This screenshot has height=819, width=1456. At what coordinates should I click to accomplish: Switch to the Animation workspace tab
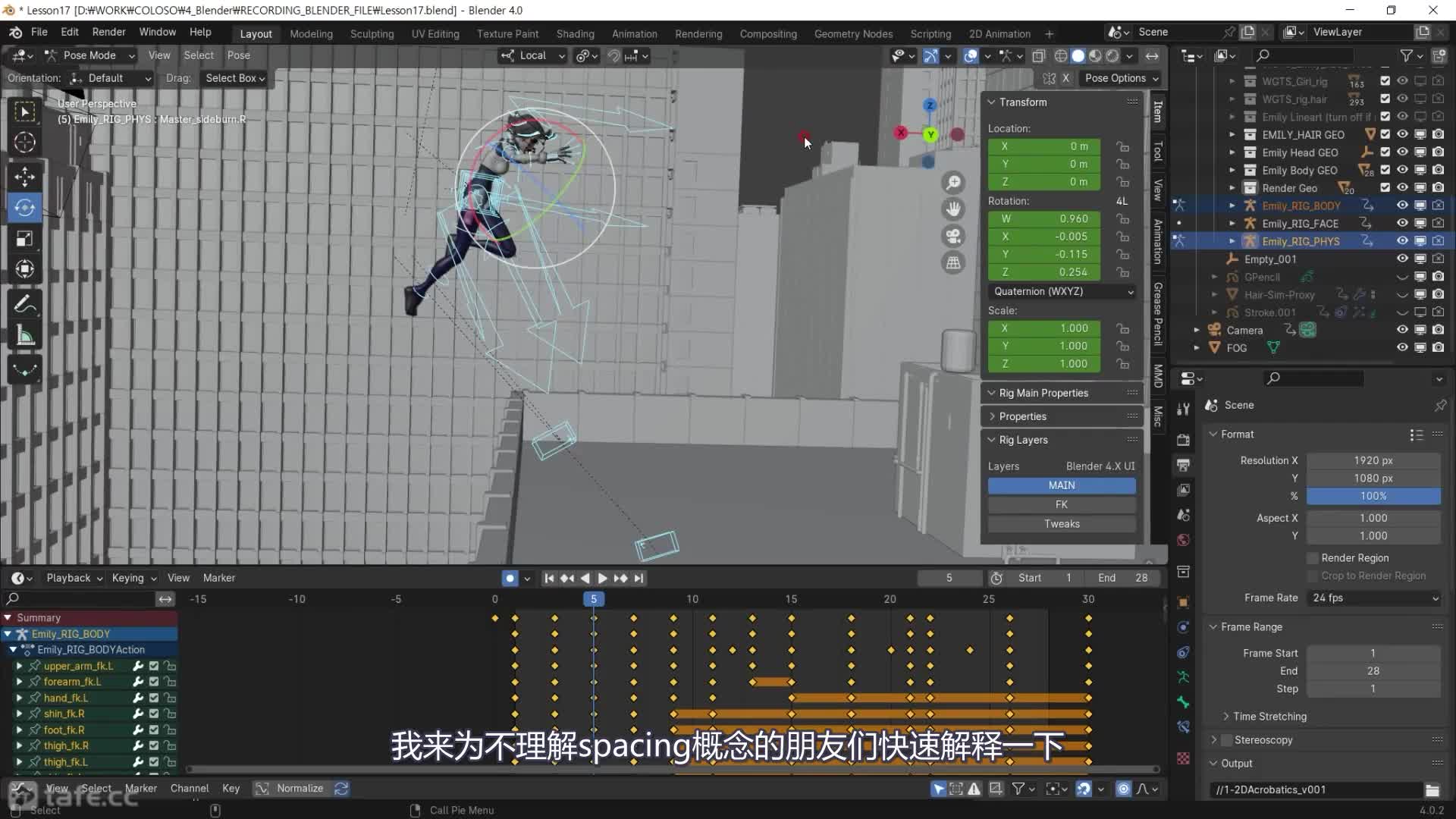(634, 34)
